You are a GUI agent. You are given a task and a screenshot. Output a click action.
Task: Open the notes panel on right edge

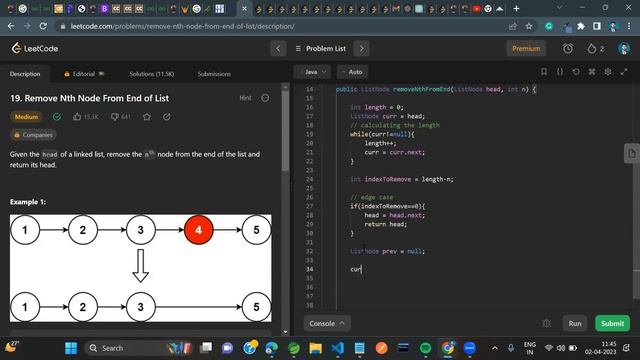pos(631,153)
